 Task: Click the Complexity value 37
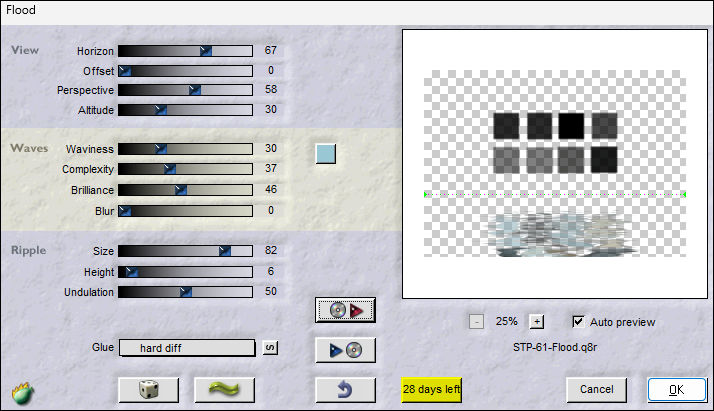click(271, 168)
